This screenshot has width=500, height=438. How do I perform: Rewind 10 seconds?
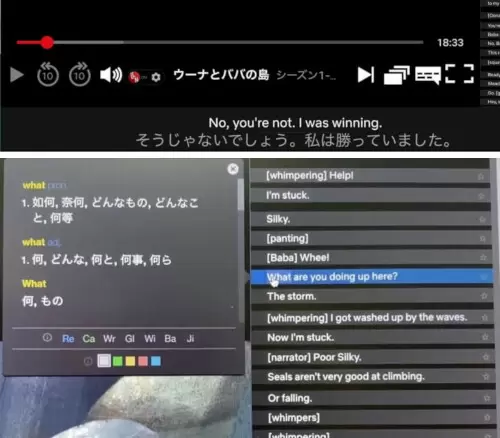pos(48,75)
